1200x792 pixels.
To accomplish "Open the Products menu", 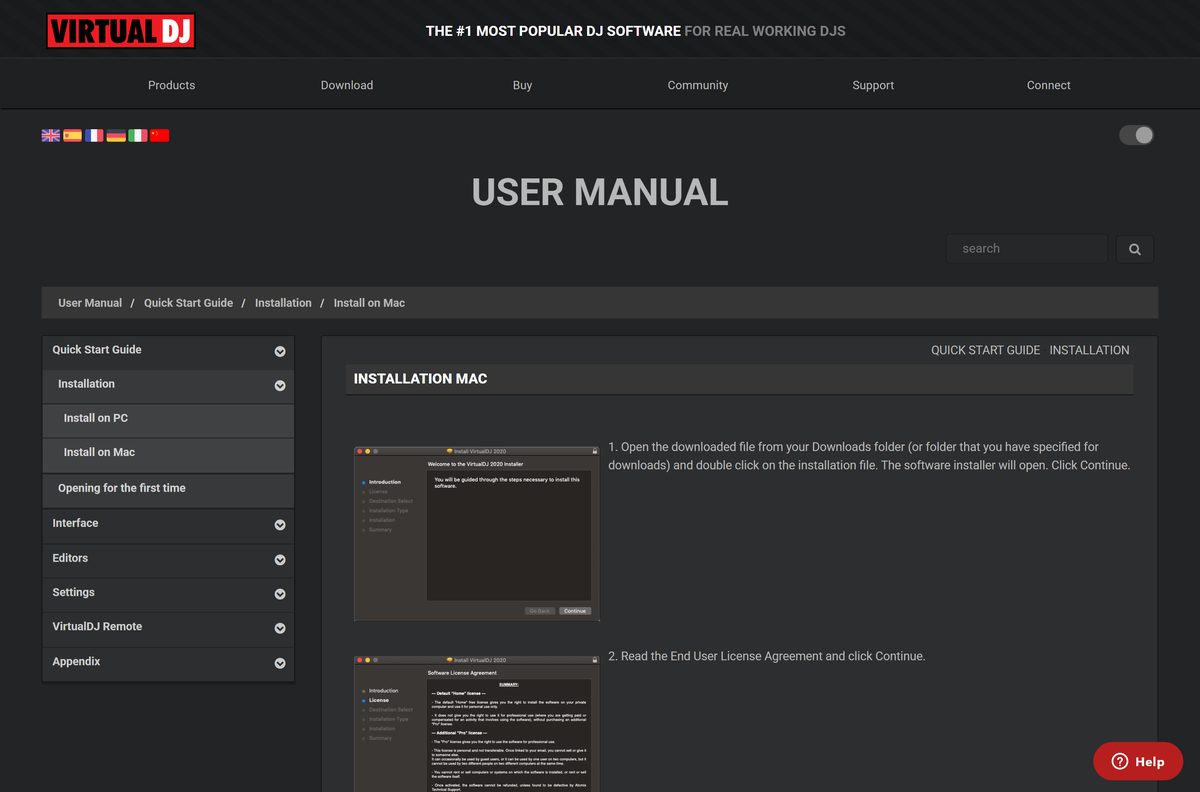I will tap(172, 85).
